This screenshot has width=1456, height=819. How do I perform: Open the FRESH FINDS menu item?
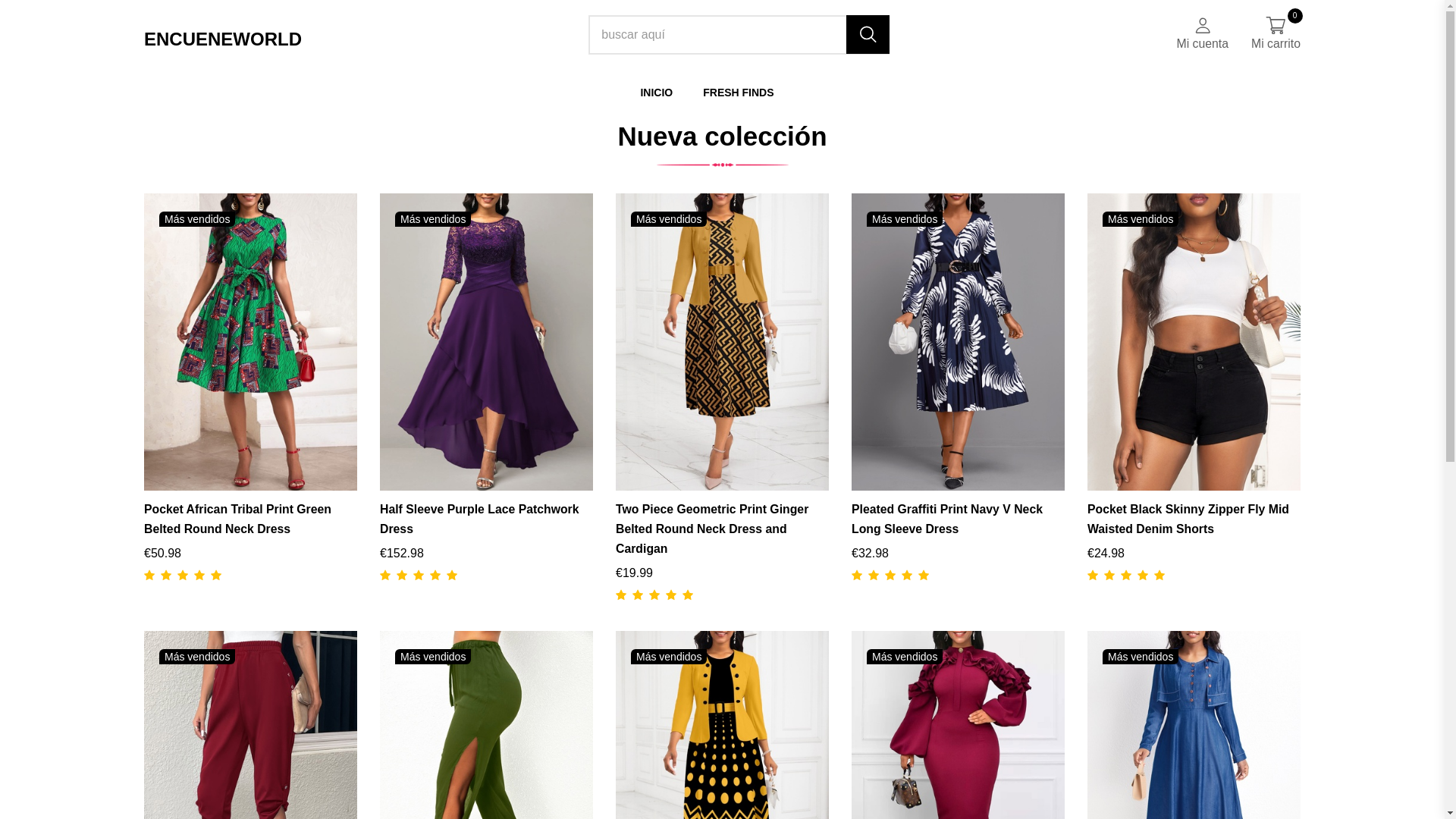[x=738, y=93]
